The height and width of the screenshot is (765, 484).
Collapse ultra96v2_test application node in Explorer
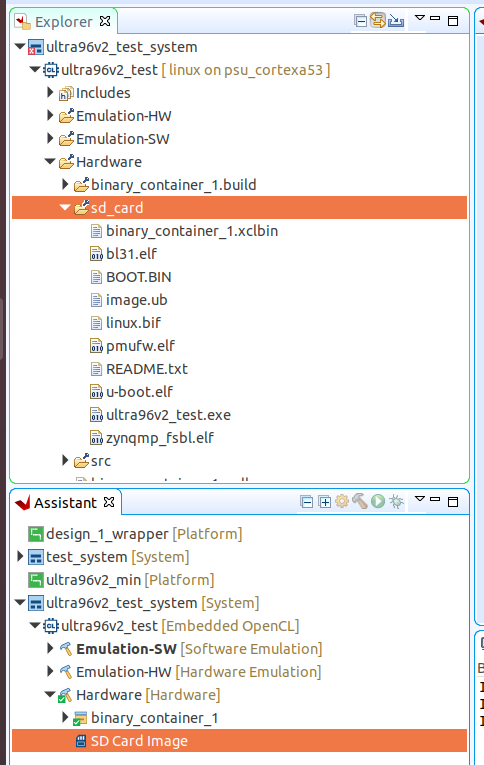(x=35, y=70)
